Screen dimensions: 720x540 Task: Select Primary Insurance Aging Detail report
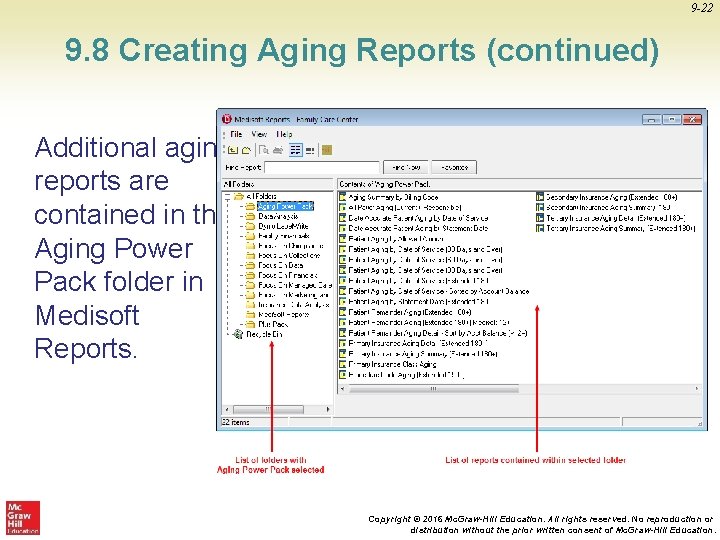pyautogui.click(x=417, y=343)
